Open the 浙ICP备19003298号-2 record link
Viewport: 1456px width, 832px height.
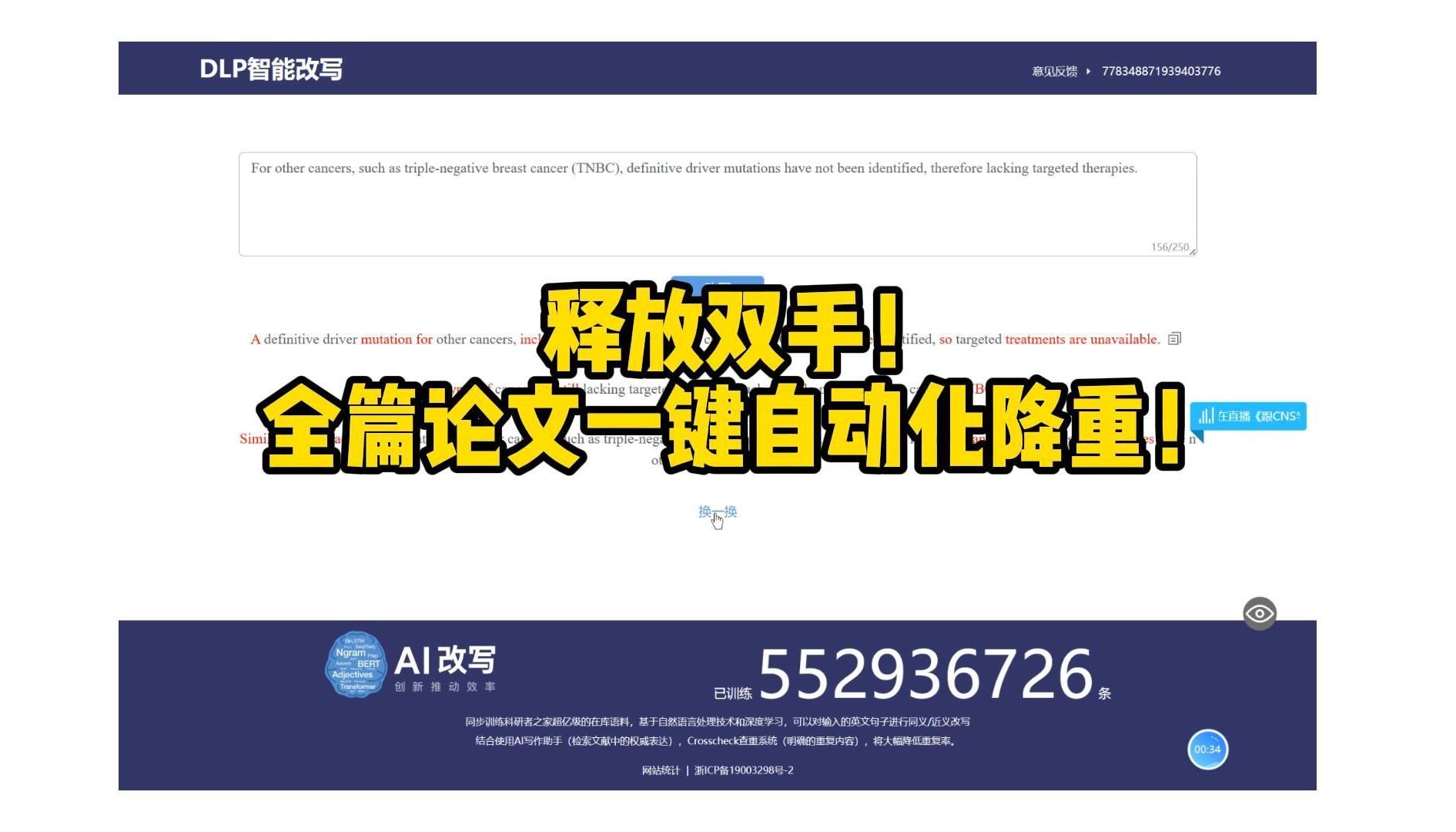click(743, 770)
